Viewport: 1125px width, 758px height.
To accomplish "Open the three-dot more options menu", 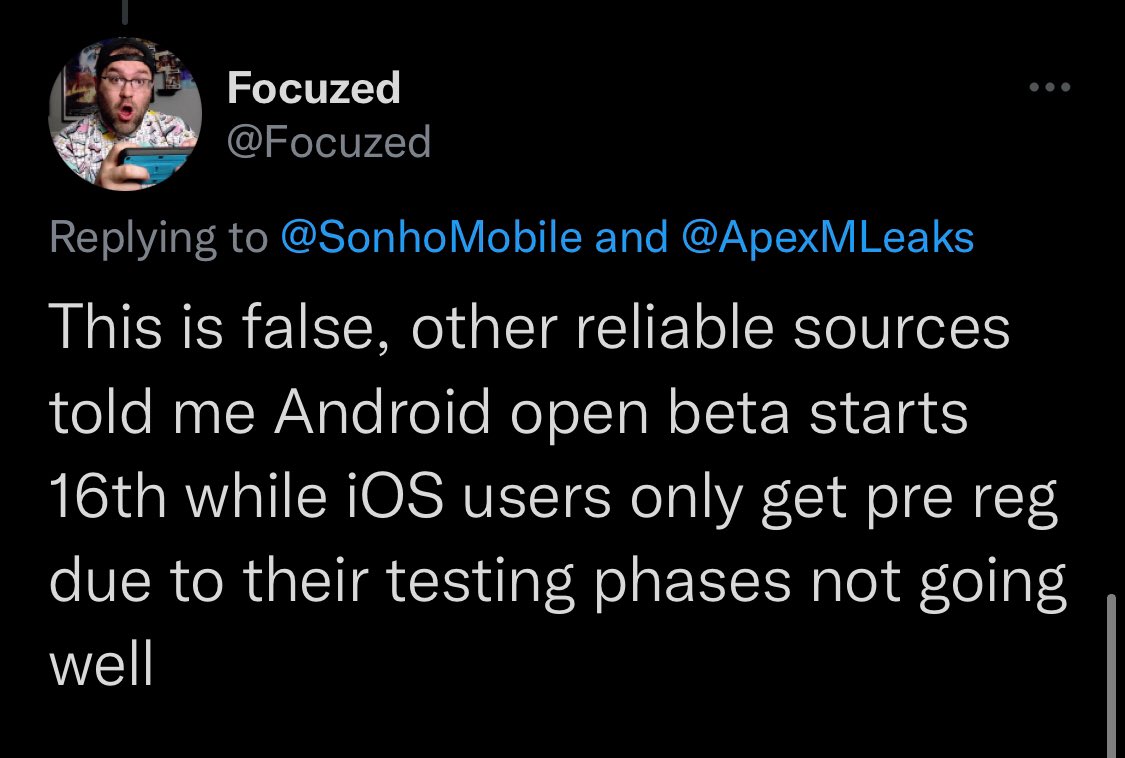I will coord(1050,87).
